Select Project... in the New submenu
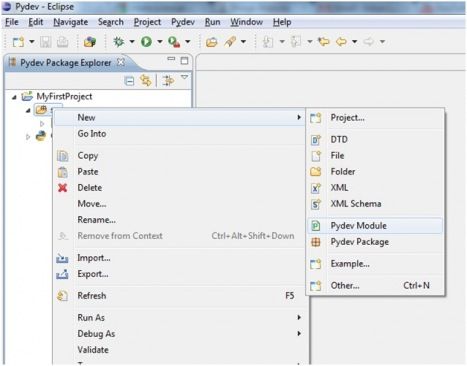467x366 pixels. pyautogui.click(x=375, y=118)
